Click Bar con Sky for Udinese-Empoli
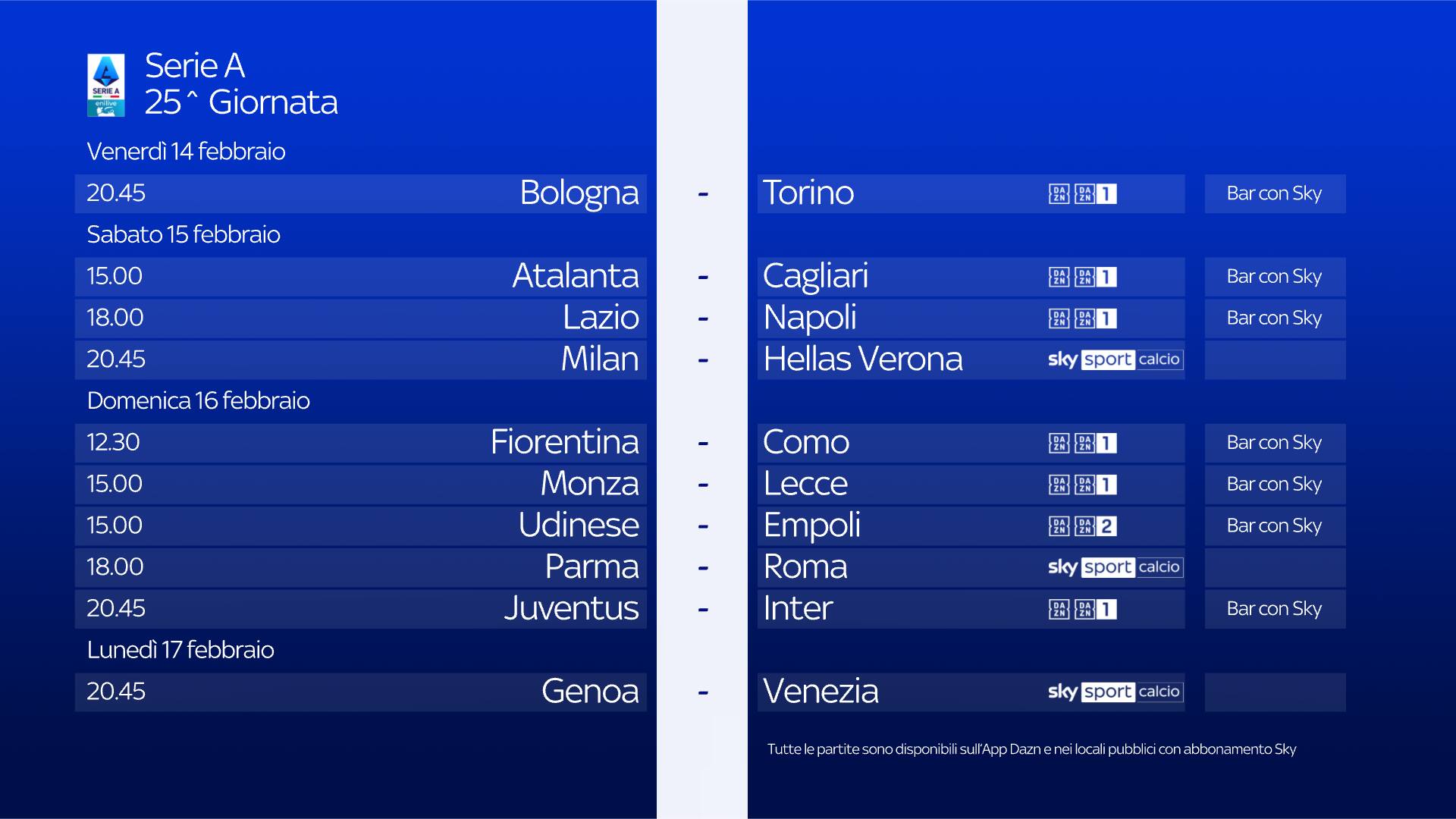 point(1274,526)
